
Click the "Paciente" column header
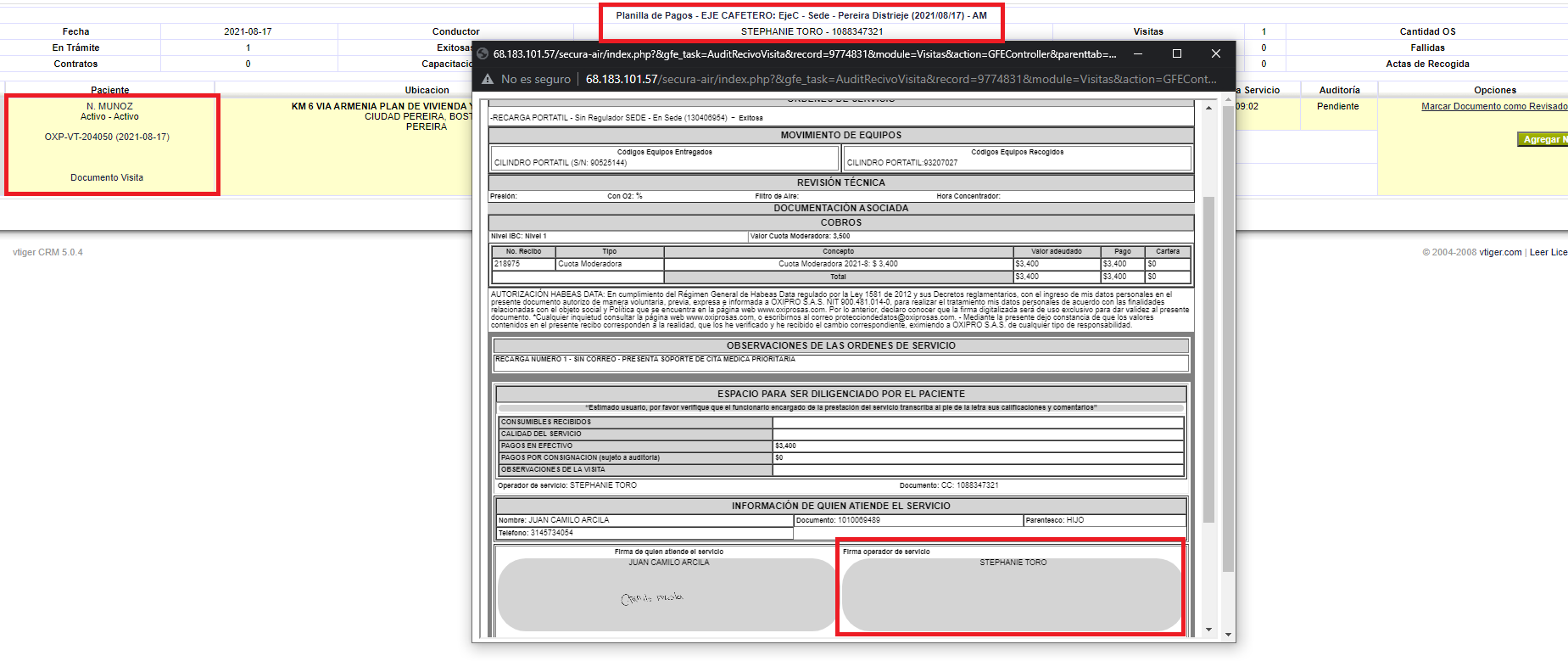coord(110,90)
